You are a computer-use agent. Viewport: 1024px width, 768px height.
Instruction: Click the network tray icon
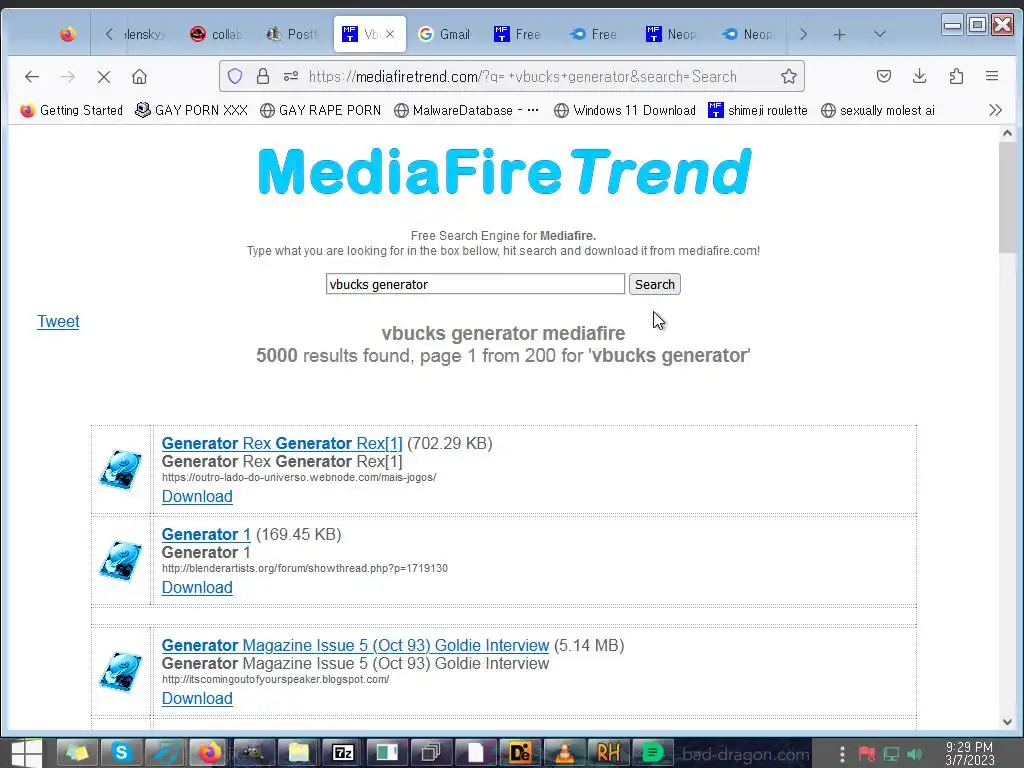891,754
